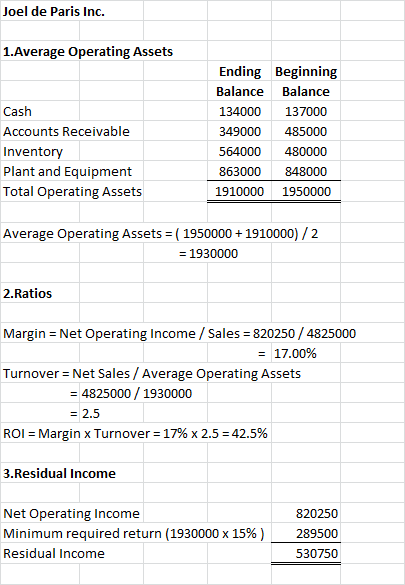Select the 'Beginning' column header cell
405x585 pixels.
[306, 71]
